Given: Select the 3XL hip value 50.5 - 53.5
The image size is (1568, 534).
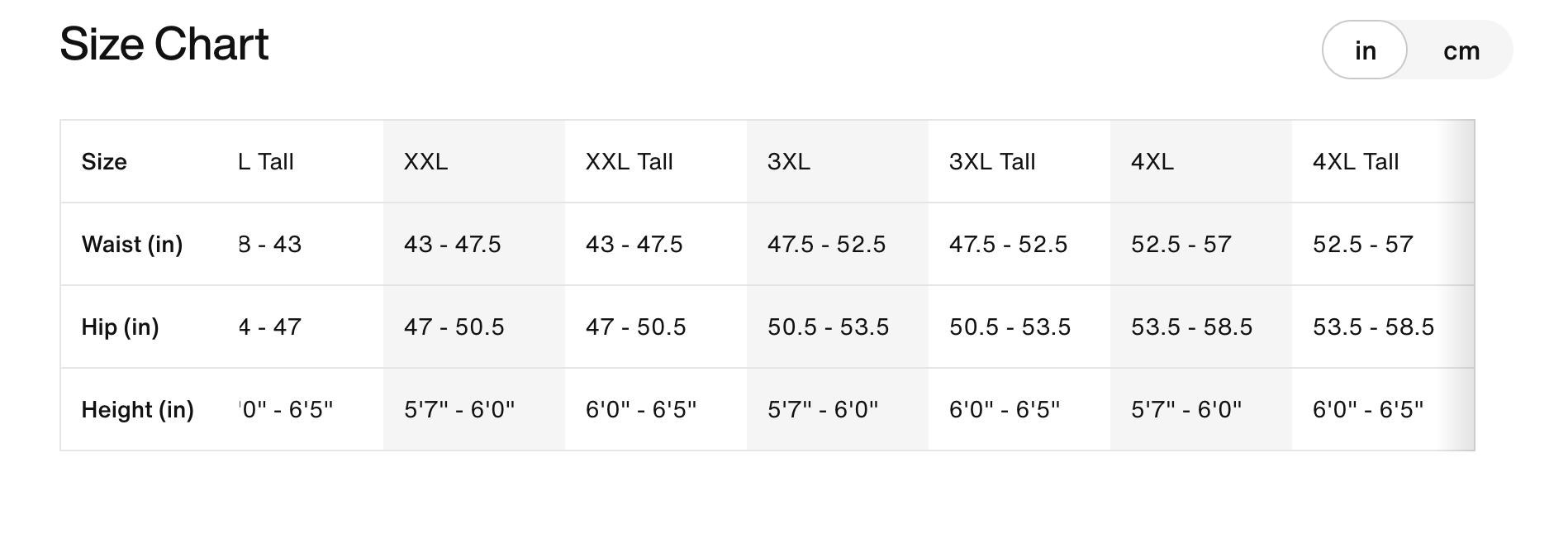Looking at the screenshot, I should pyautogui.click(x=828, y=327).
